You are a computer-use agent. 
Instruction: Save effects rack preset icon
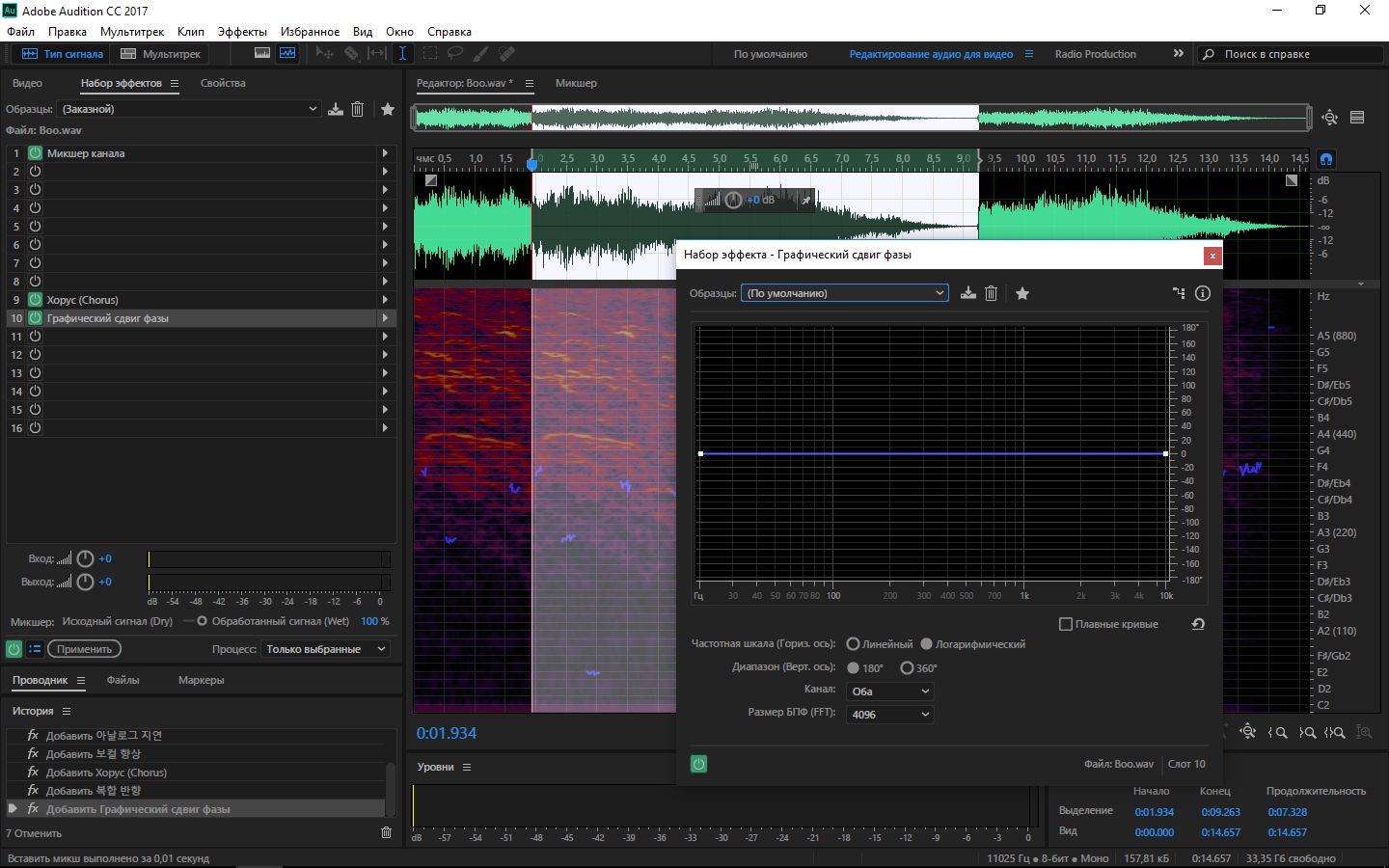click(x=336, y=110)
